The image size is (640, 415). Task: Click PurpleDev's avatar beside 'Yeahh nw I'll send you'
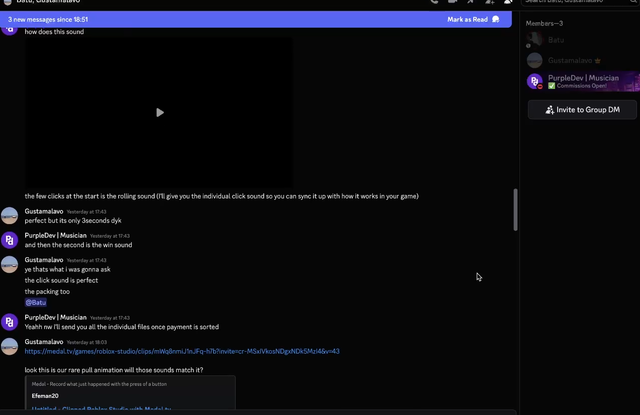click(x=9, y=322)
